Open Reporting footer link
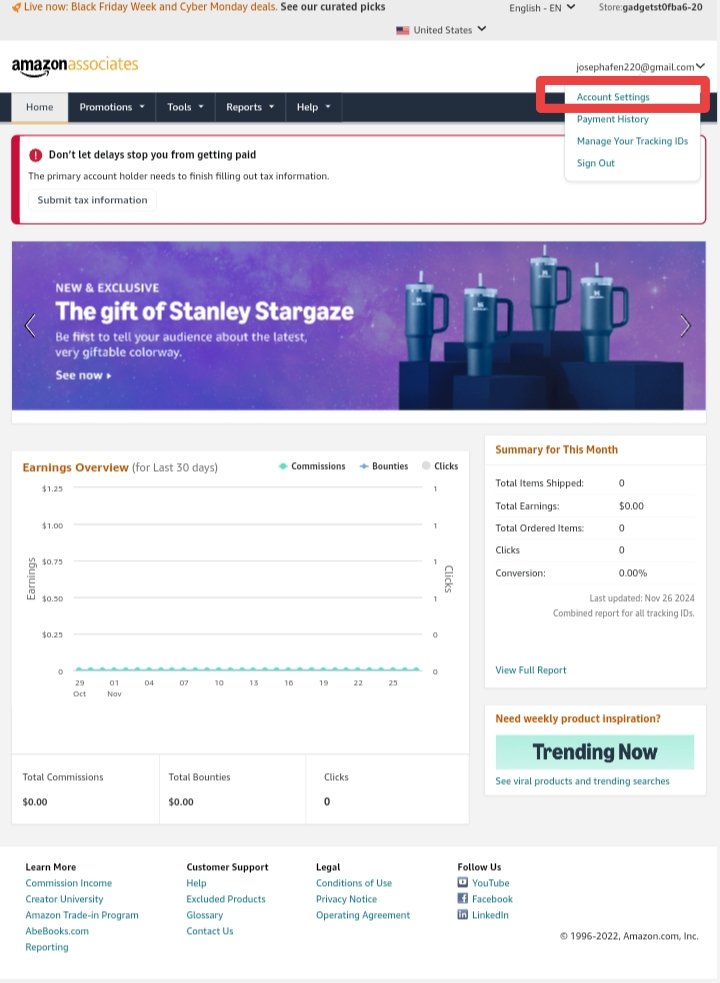The height and width of the screenshot is (983, 720). coord(46,947)
